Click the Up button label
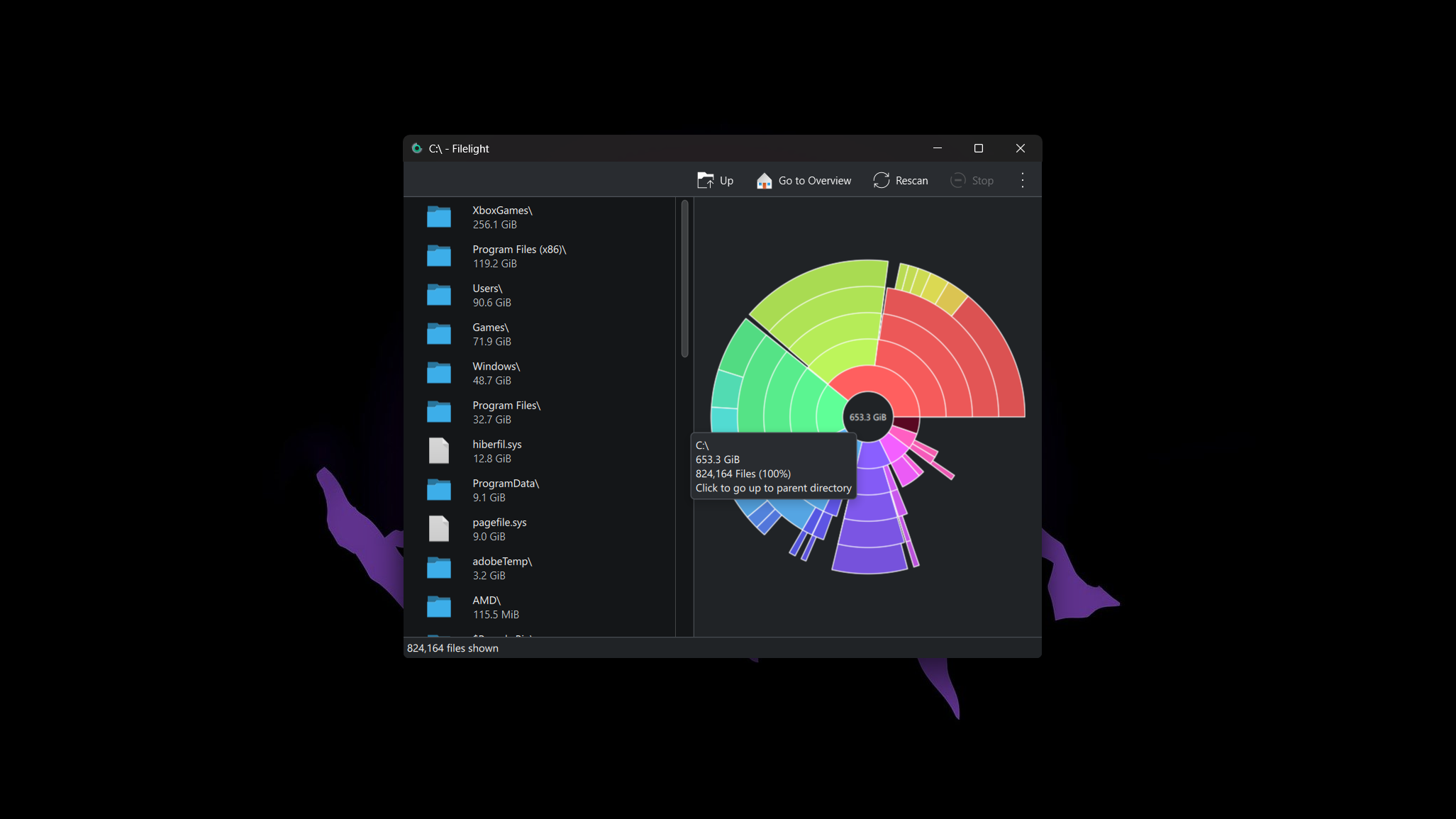Viewport: 1456px width, 819px height. tap(726, 181)
